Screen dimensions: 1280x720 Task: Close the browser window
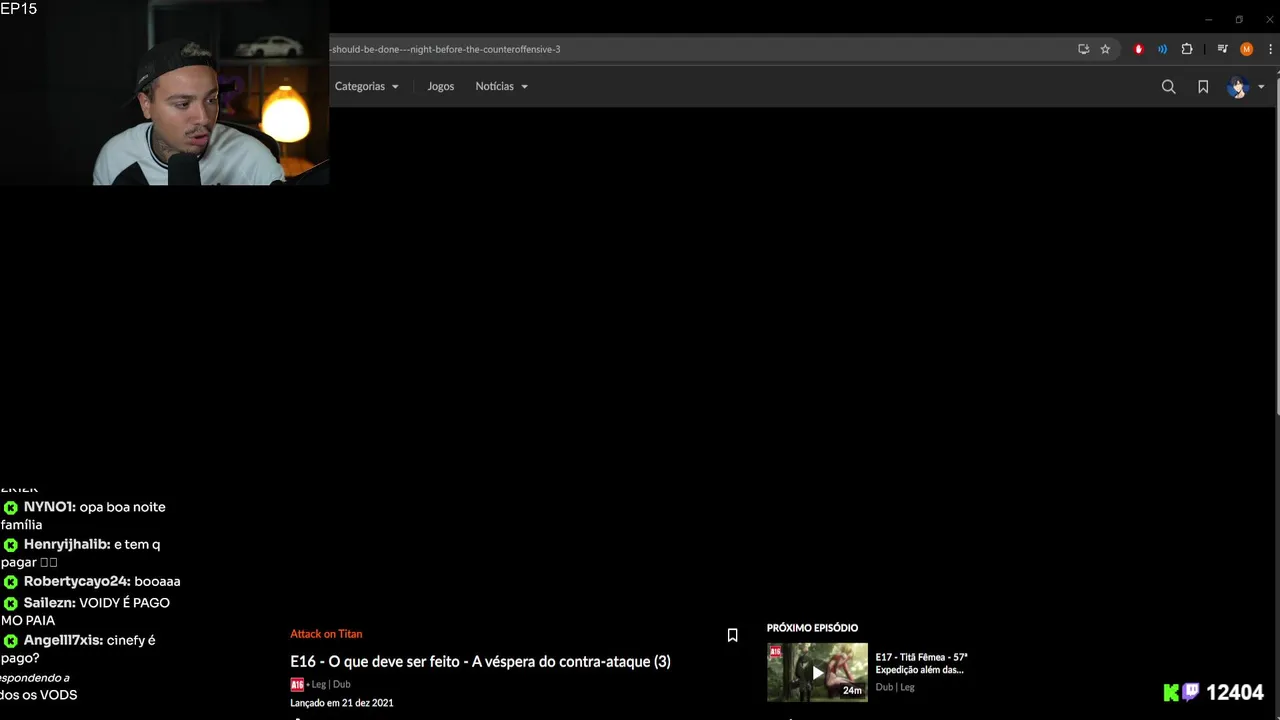1269,19
